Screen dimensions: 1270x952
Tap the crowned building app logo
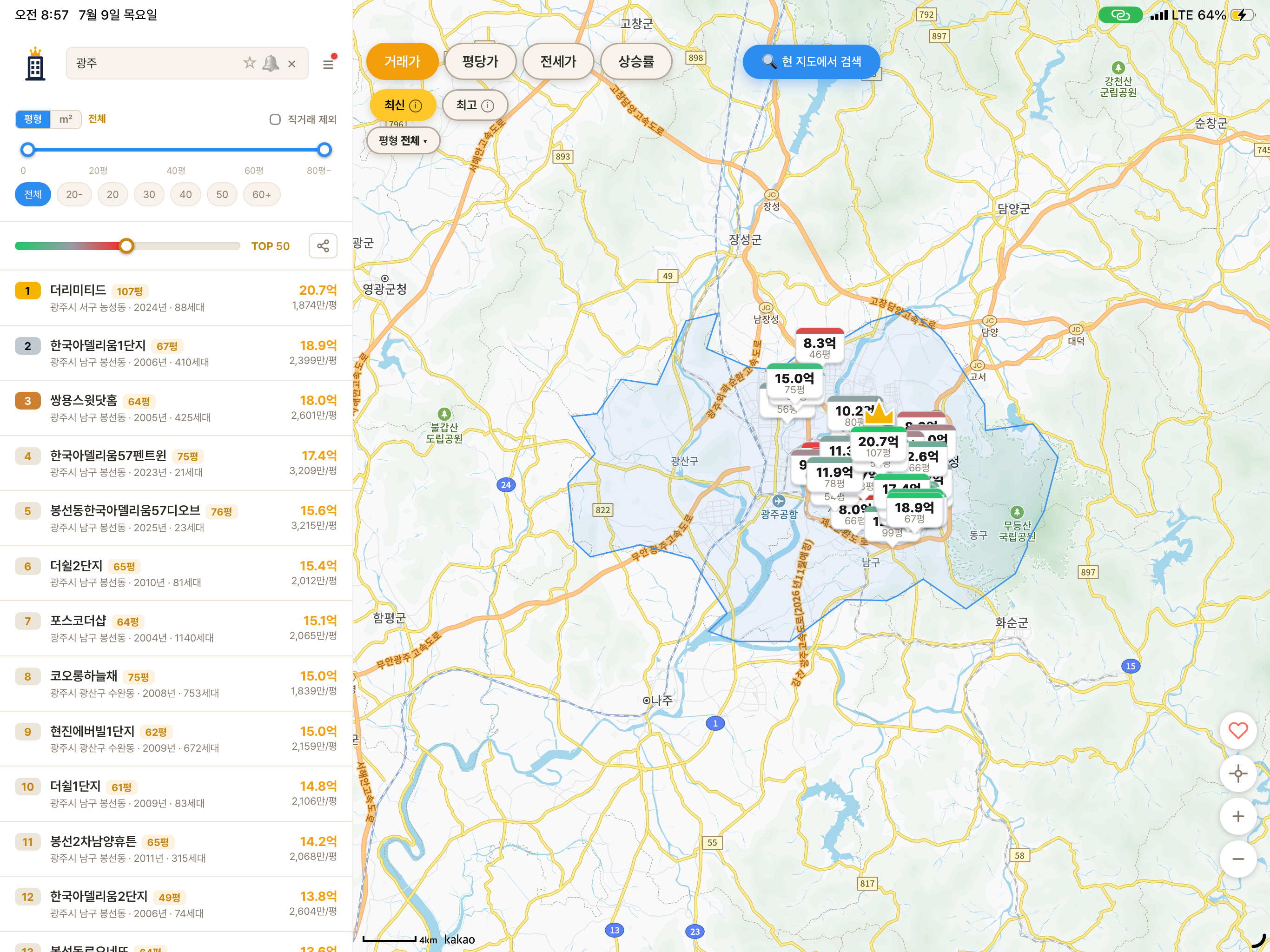pos(35,64)
